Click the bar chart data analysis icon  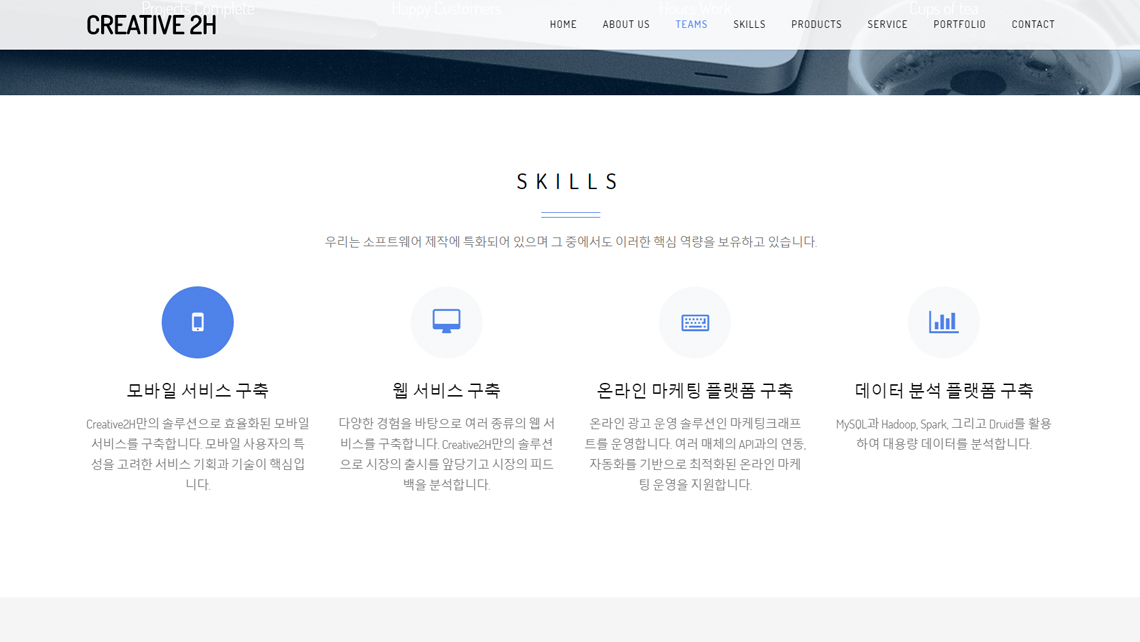943,322
